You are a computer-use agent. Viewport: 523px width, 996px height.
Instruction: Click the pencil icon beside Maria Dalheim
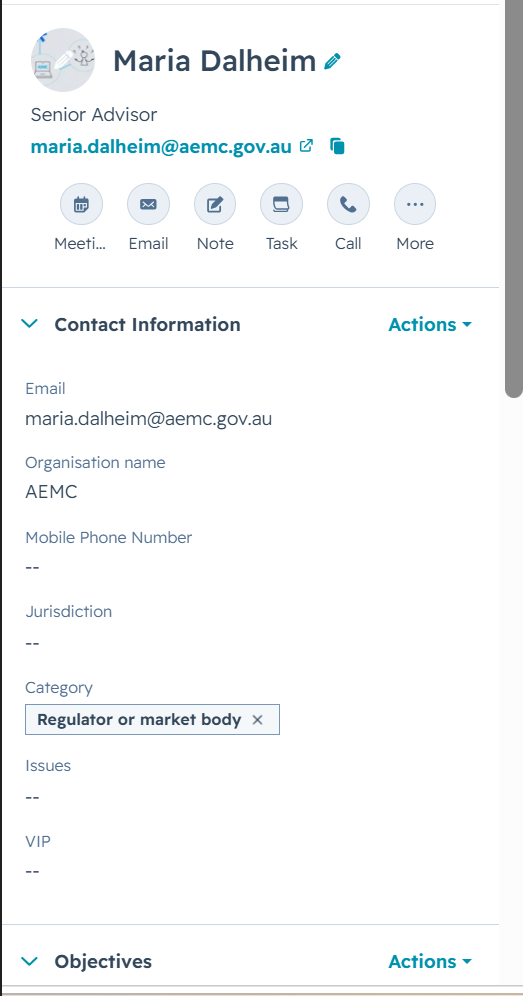click(x=332, y=61)
